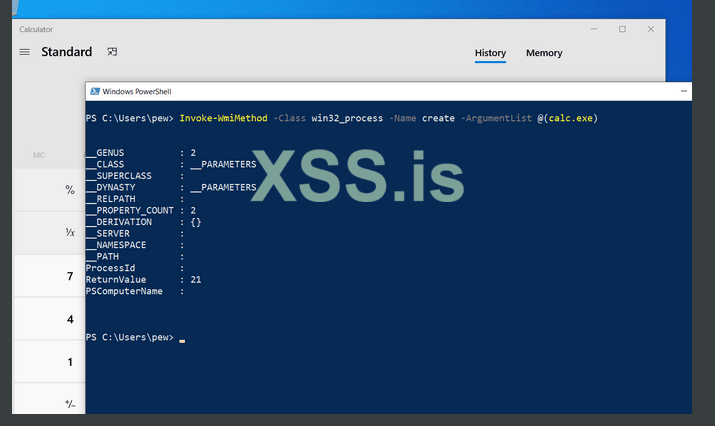The width and height of the screenshot is (715, 426).
Task: Minimize the Calculator window
Action: coord(594,29)
